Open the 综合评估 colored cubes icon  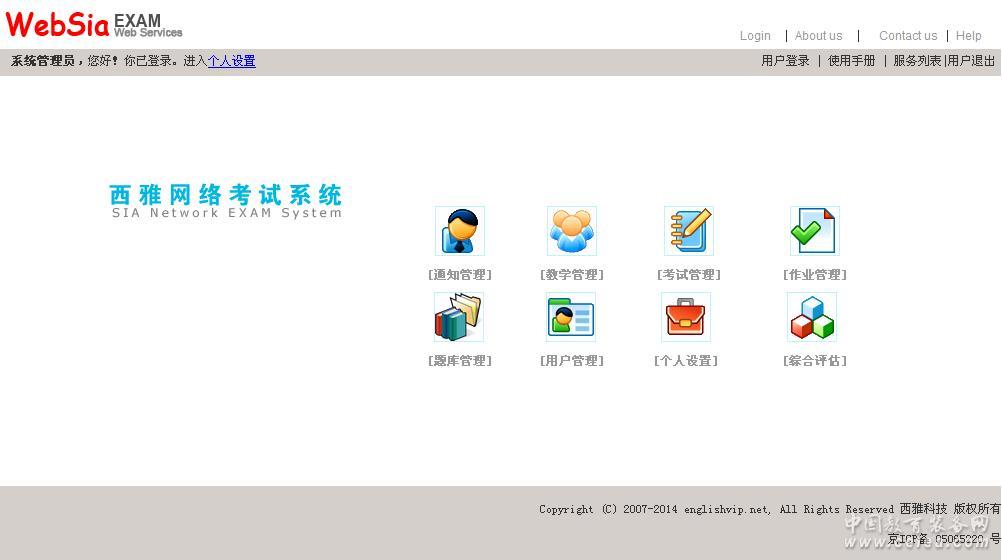pyautogui.click(x=812, y=317)
